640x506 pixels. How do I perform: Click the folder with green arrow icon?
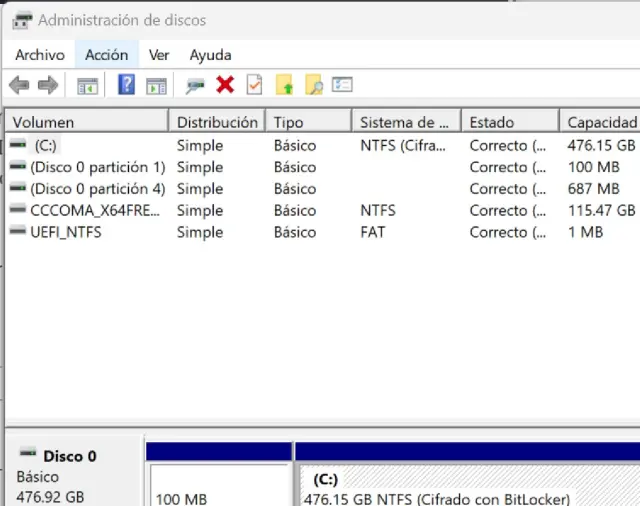(x=284, y=86)
